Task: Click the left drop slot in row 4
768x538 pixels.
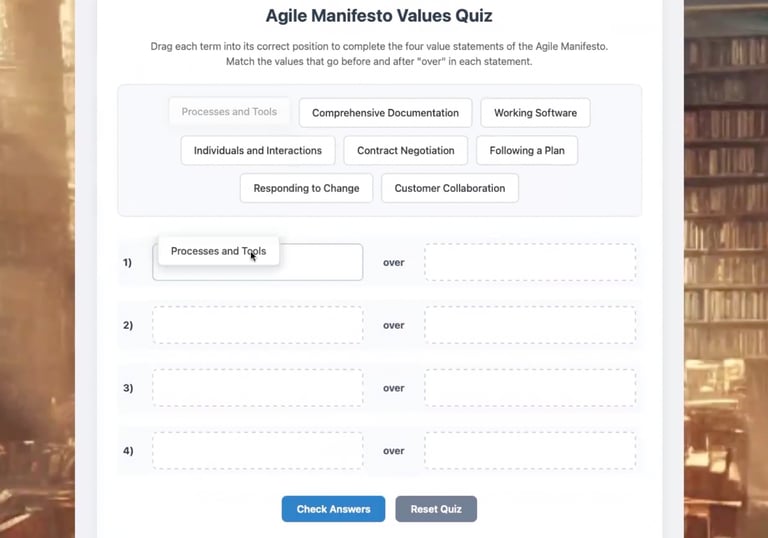Action: (258, 450)
